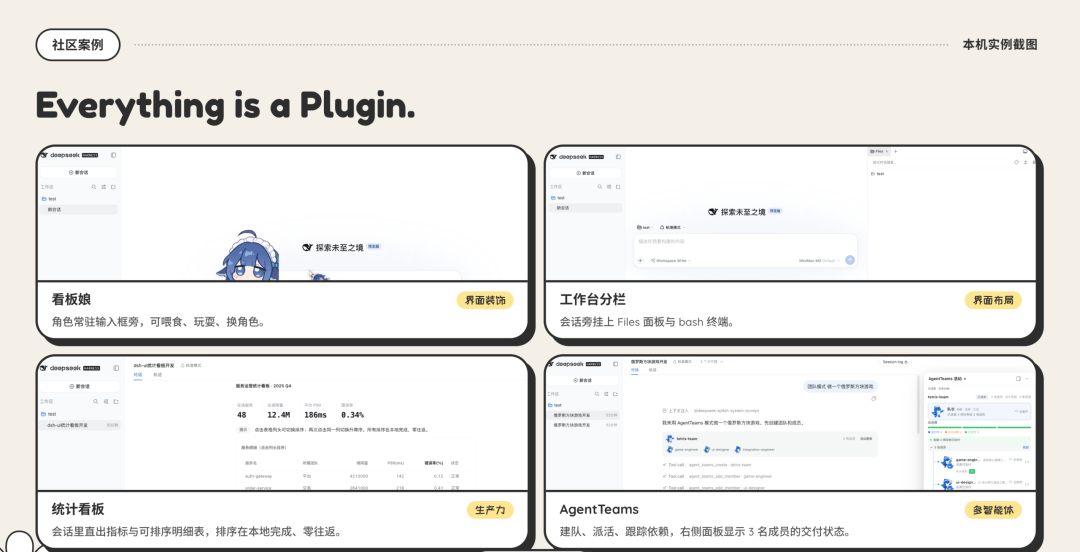Click the 工作台分栏 card title

pyautogui.click(x=593, y=300)
